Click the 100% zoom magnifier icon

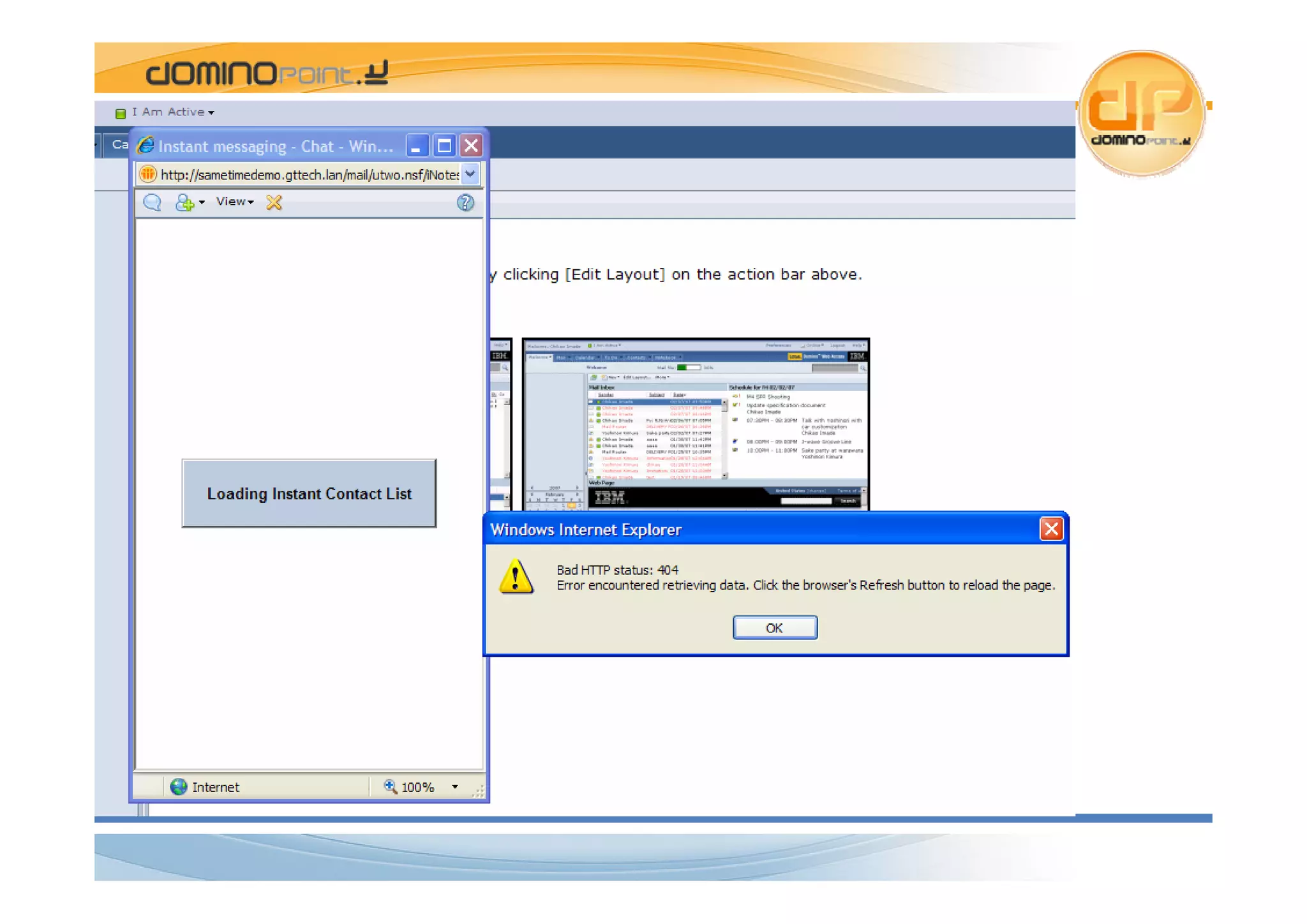[390, 786]
